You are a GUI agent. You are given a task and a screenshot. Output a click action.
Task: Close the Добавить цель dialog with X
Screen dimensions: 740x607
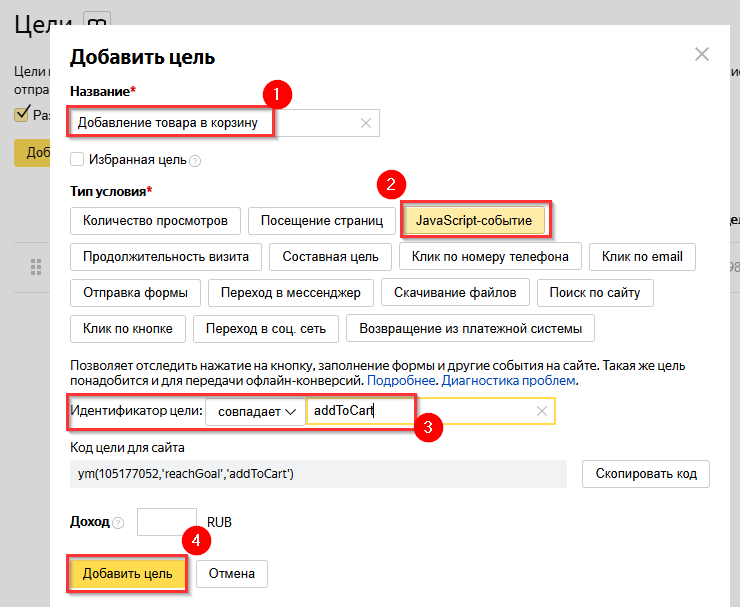point(702,55)
